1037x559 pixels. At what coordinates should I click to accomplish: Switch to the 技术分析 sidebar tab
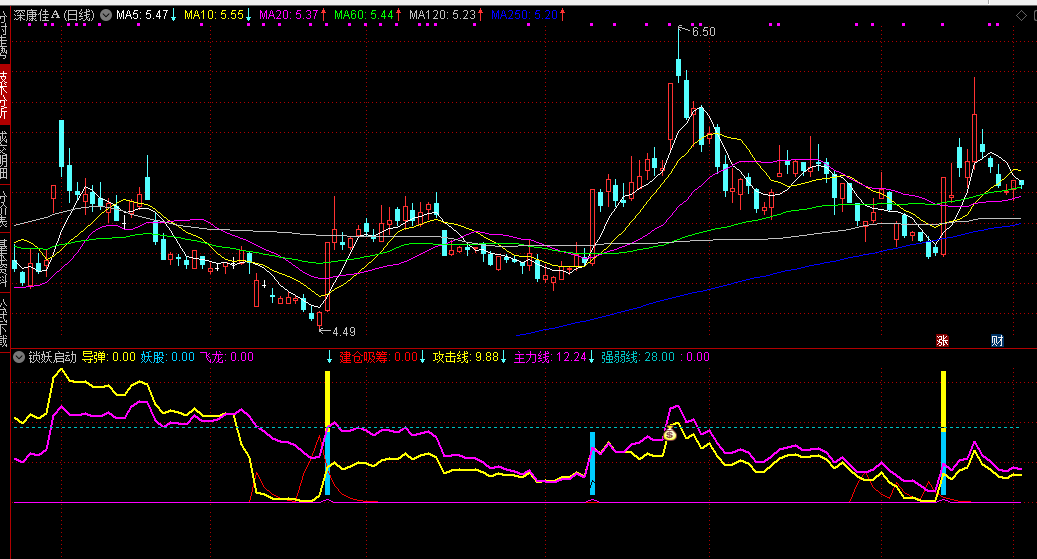[5, 94]
